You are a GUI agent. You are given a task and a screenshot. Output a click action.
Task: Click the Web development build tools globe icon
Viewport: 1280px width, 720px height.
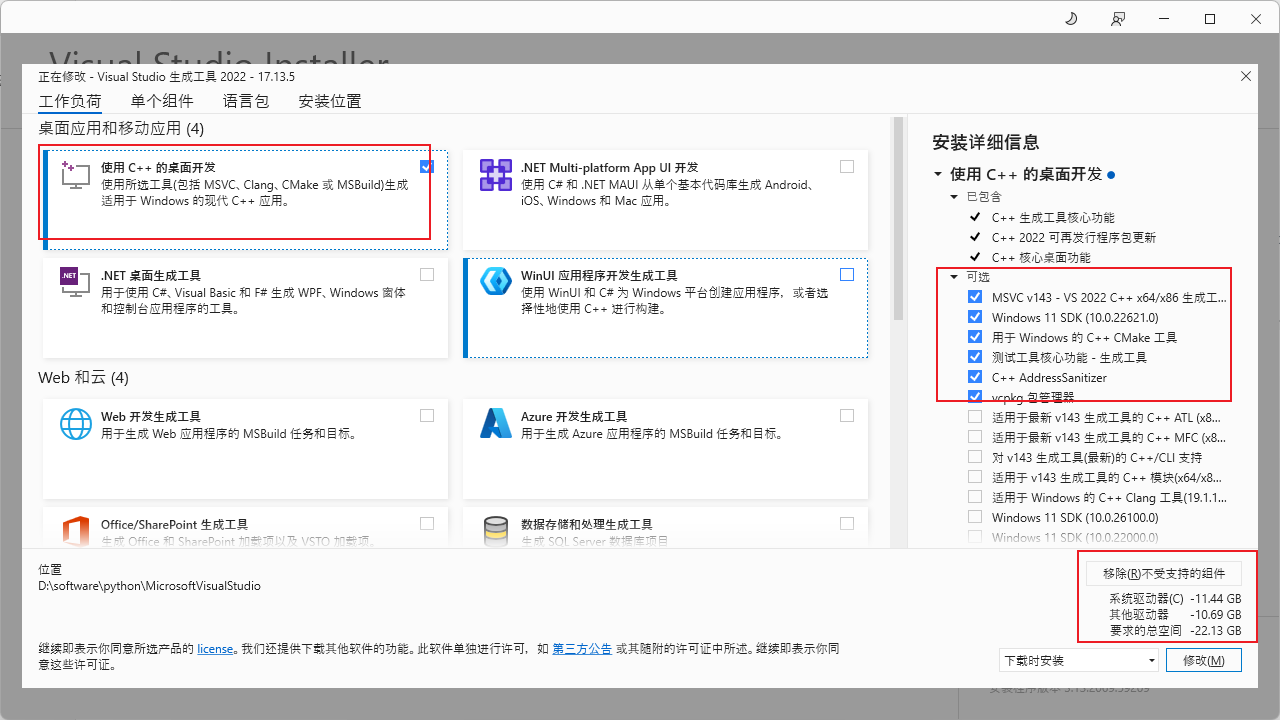(x=76, y=423)
